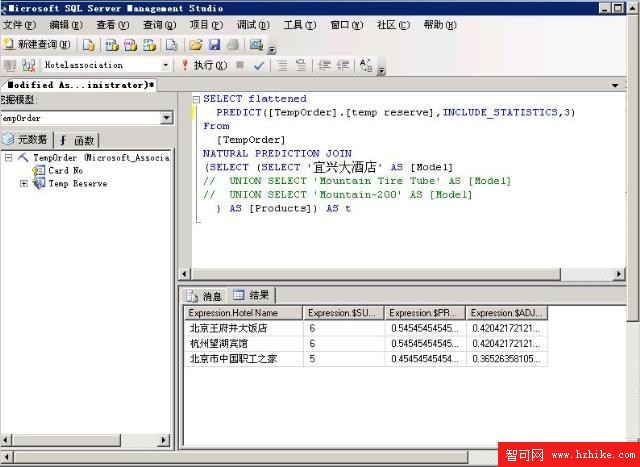Click the Parse checkmark icon
Screen dimensions: 640x467
259,65
